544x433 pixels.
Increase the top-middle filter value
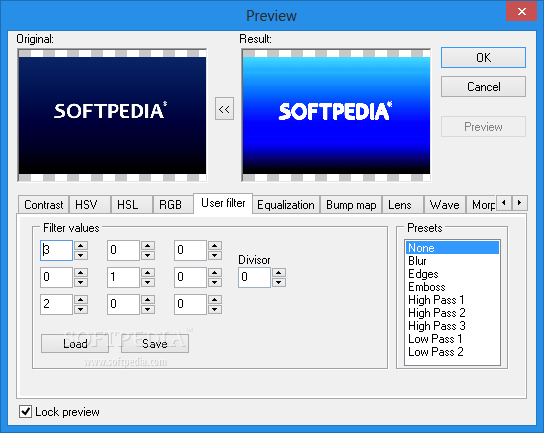[x=147, y=246]
